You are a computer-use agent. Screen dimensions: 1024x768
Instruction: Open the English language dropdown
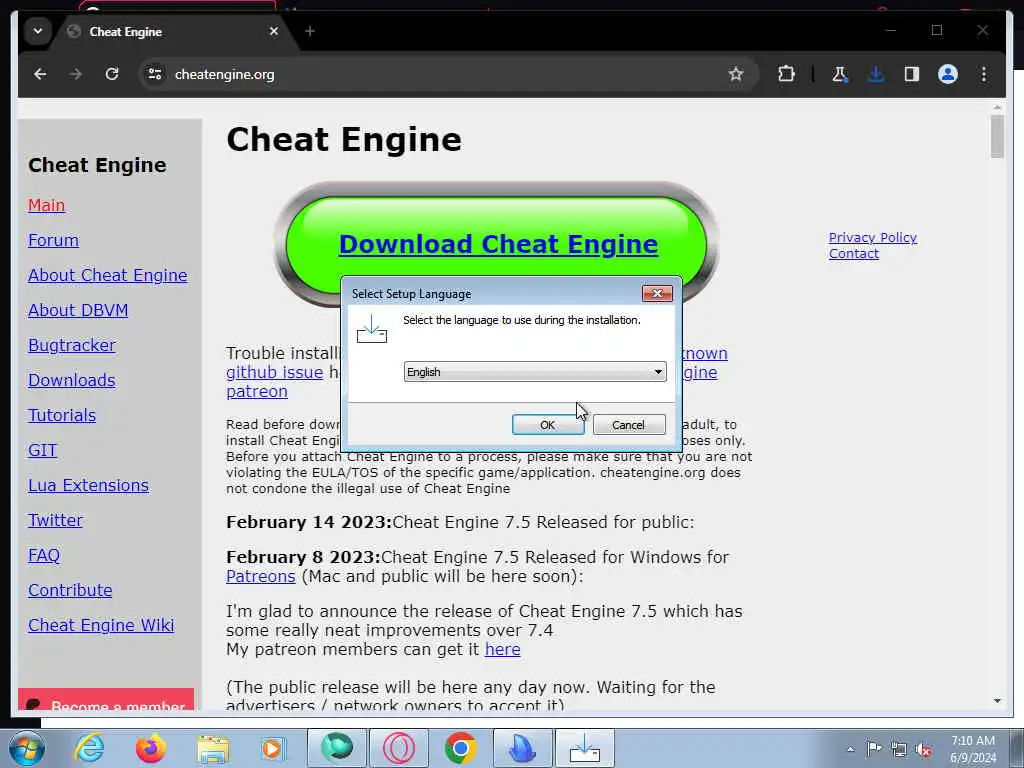[x=535, y=372]
